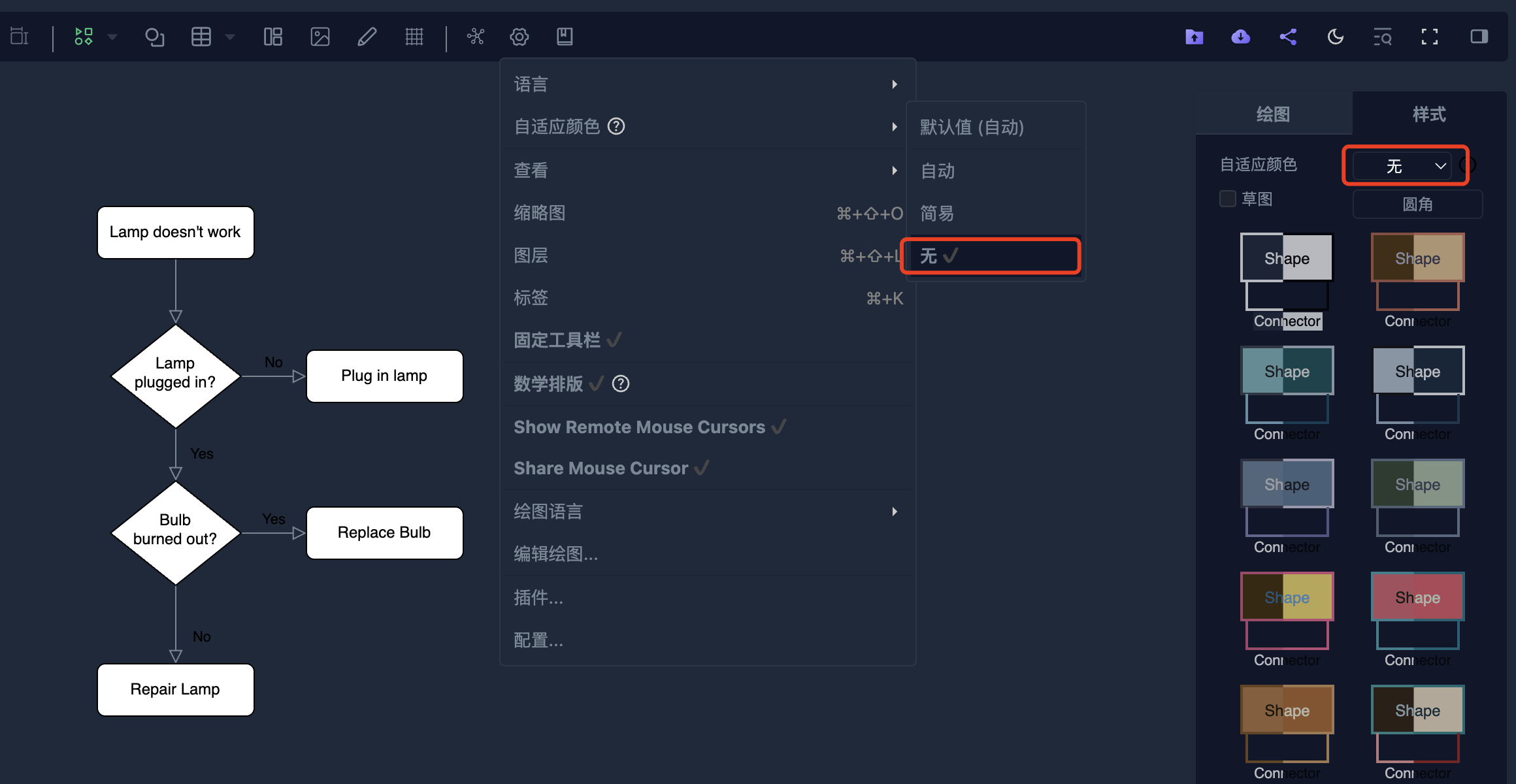
Task: Click the grid icon in toolbar
Action: coord(414,37)
